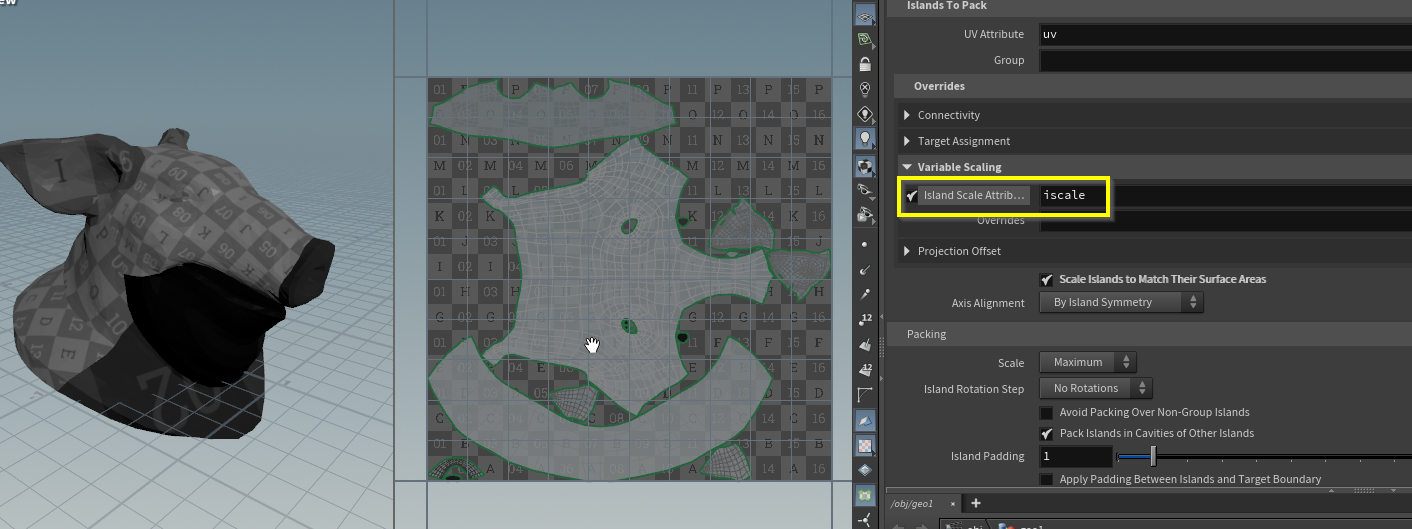The image size is (1412, 529).
Task: Click the lock display toolbar icon
Action: tap(865, 64)
